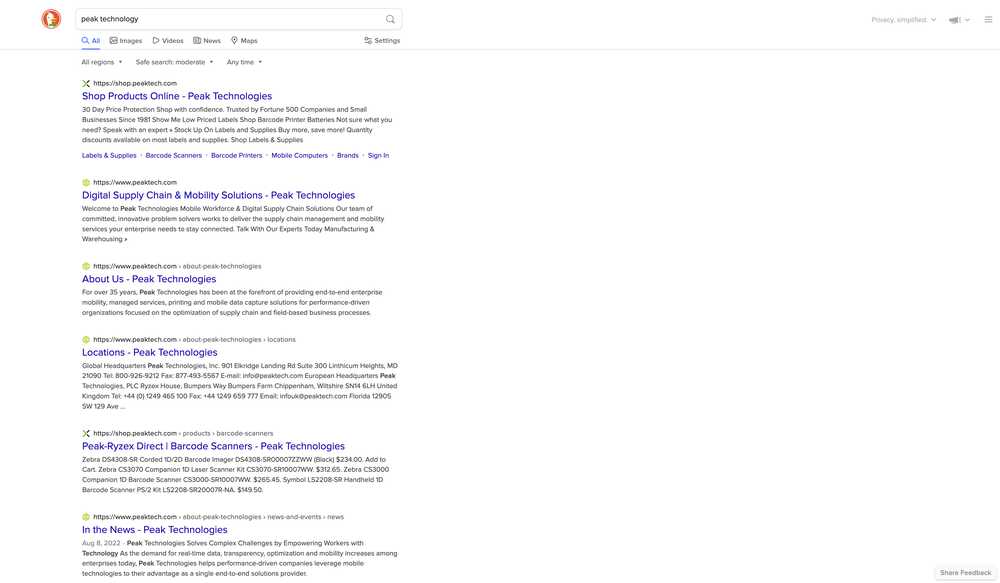Click the magnifier search icon in search box
Viewport: 1000px width, 583px height.
coord(390,19)
